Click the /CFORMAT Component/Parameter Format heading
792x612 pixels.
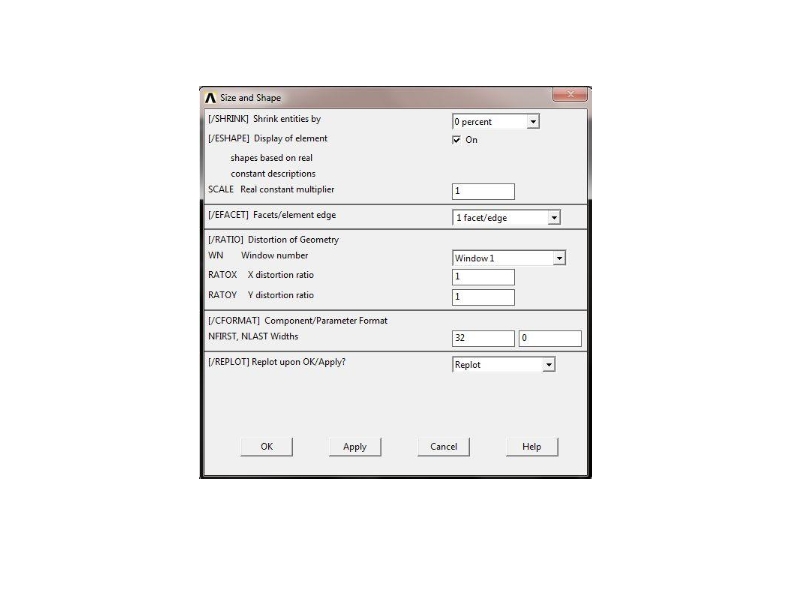tap(297, 321)
